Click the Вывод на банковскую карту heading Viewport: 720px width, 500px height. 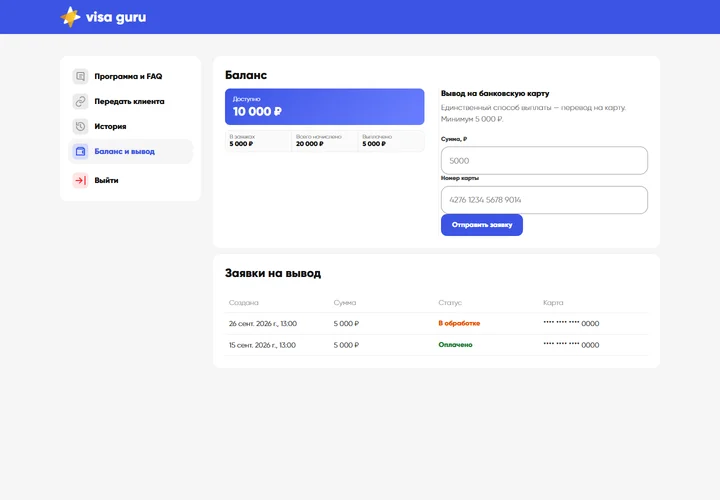coord(495,93)
